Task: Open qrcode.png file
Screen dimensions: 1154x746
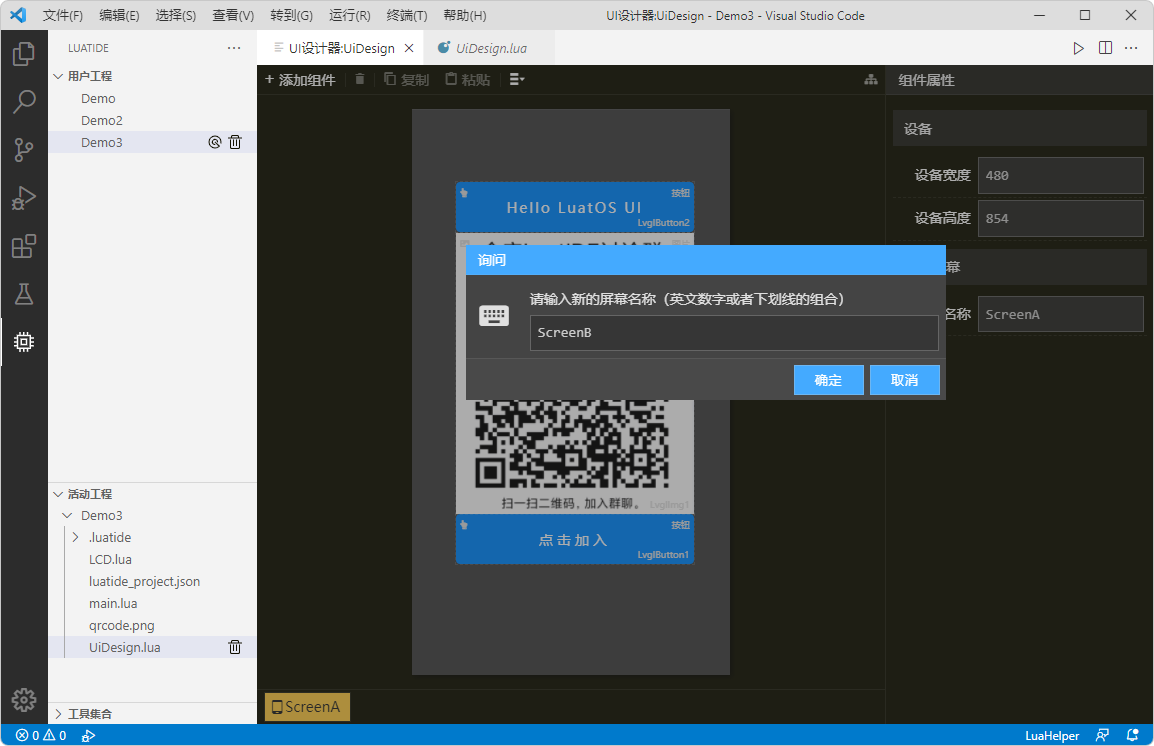Action: pos(152,625)
